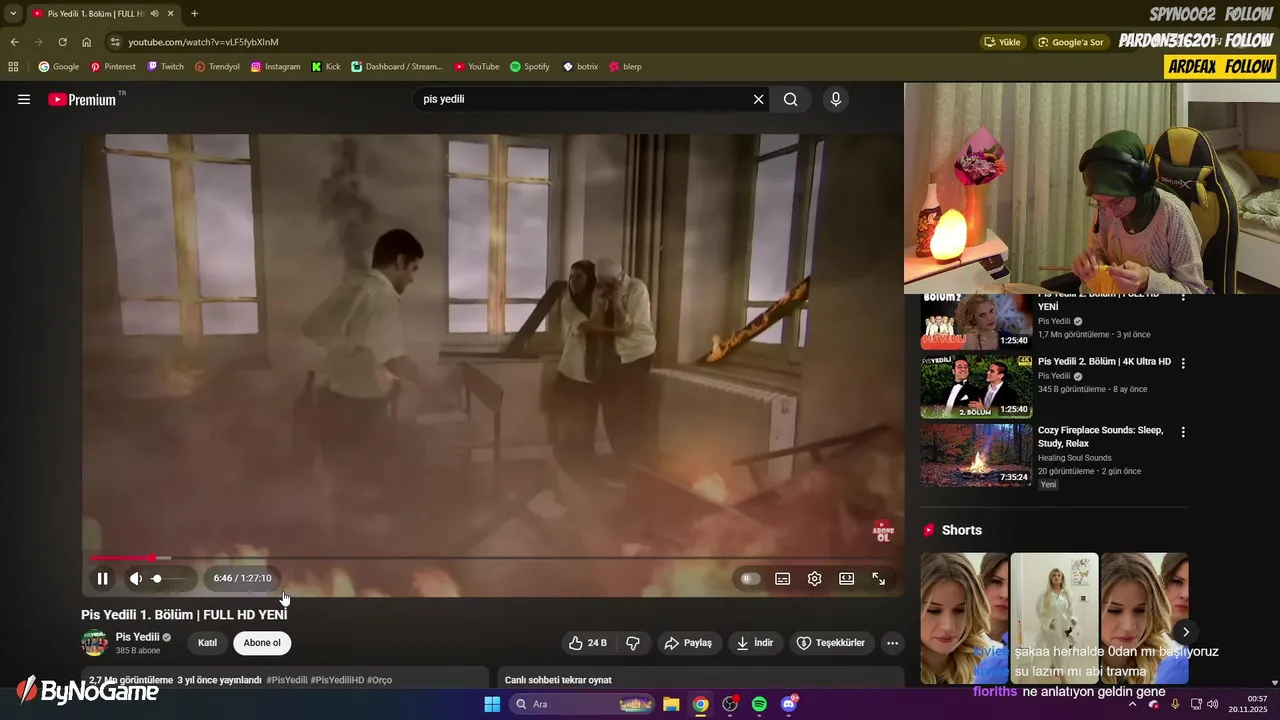
Task: Mute the tab via its audio indicator
Action: click(x=154, y=13)
